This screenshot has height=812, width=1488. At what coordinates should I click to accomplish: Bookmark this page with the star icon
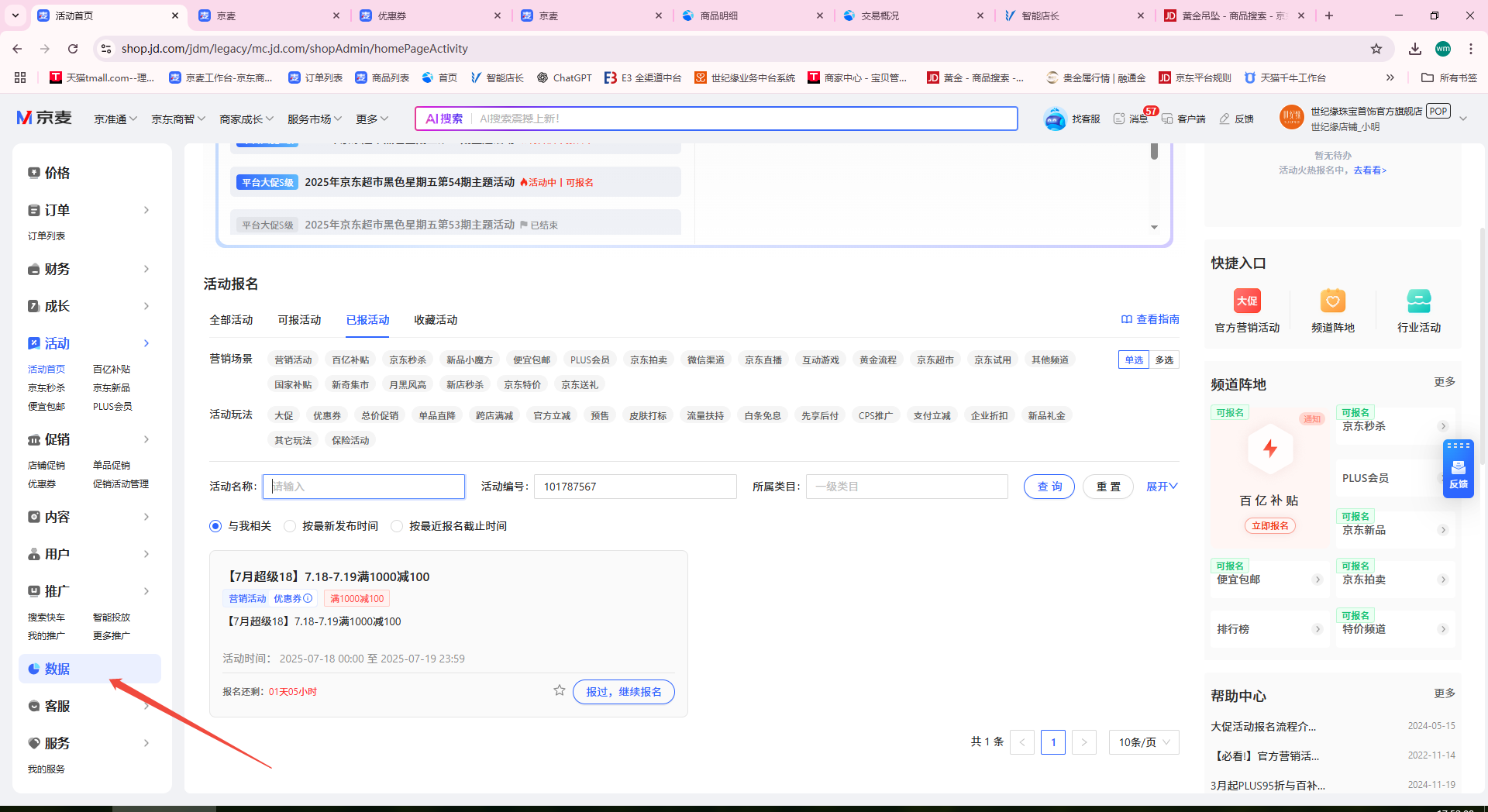(1376, 49)
